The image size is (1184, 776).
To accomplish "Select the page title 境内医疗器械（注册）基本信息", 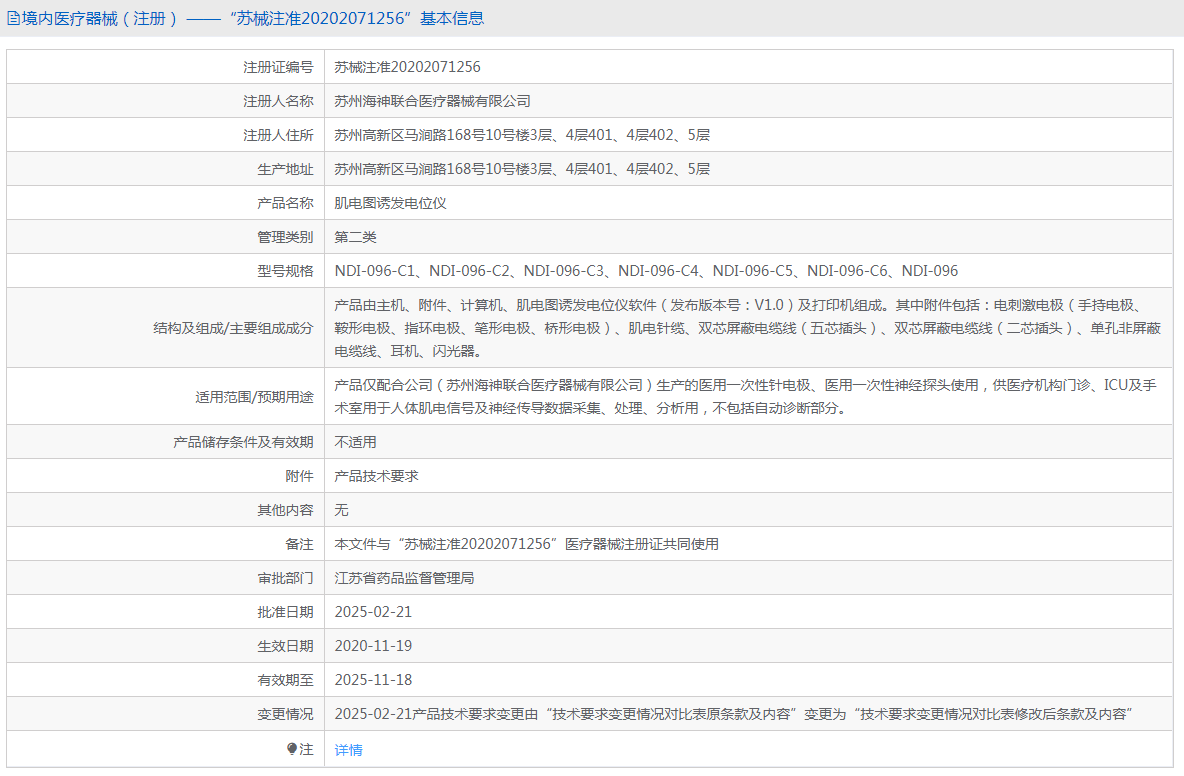I will click(253, 19).
